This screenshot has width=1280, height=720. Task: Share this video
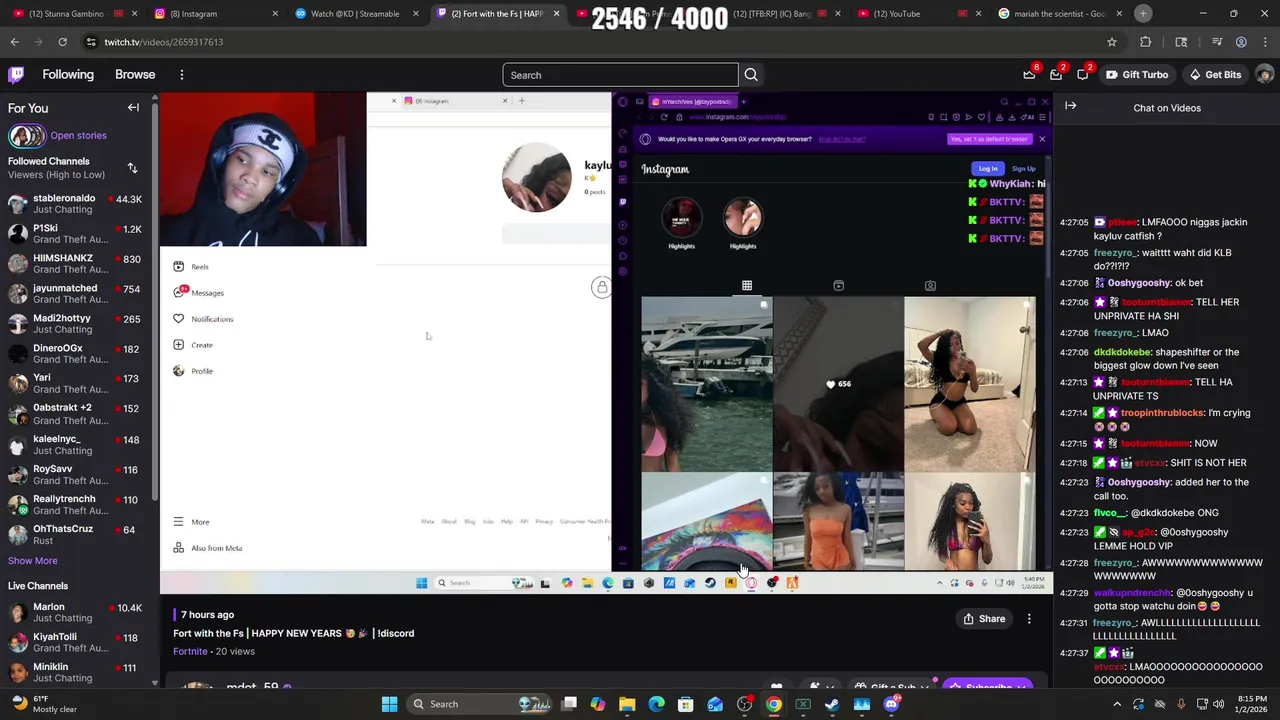pyautogui.click(x=984, y=619)
